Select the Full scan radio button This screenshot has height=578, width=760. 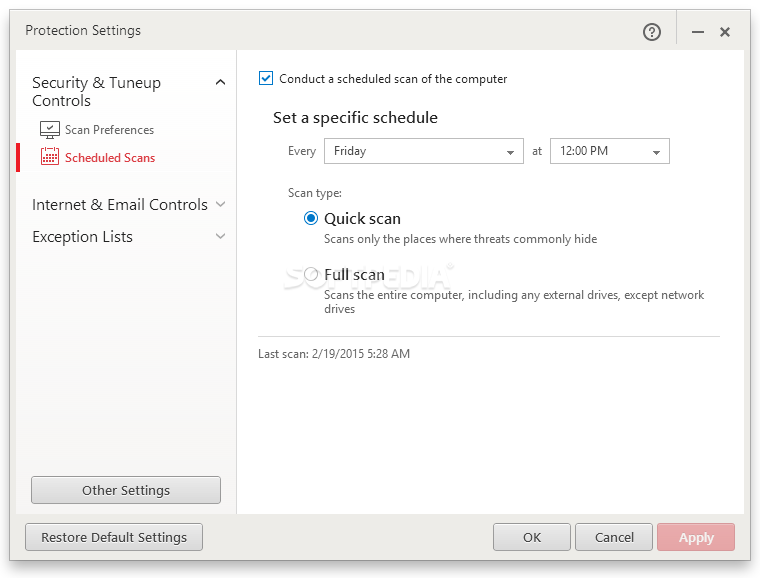click(x=311, y=275)
